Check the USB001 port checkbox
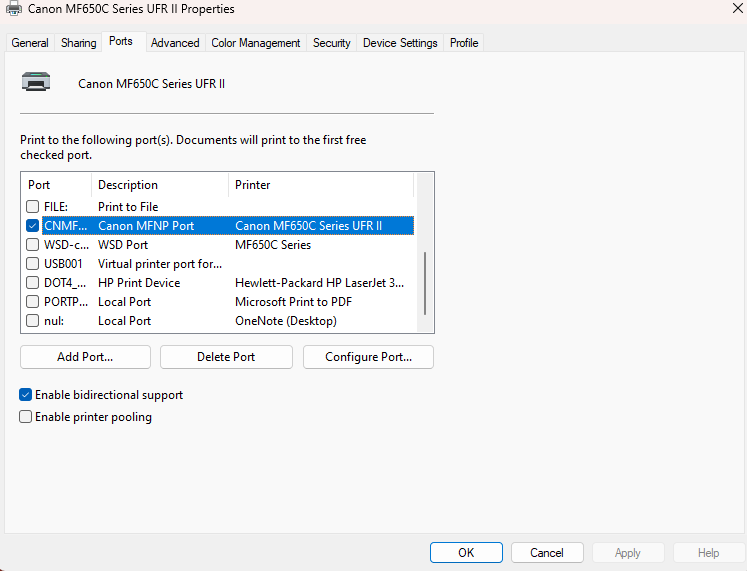747x571 pixels. (x=33, y=264)
